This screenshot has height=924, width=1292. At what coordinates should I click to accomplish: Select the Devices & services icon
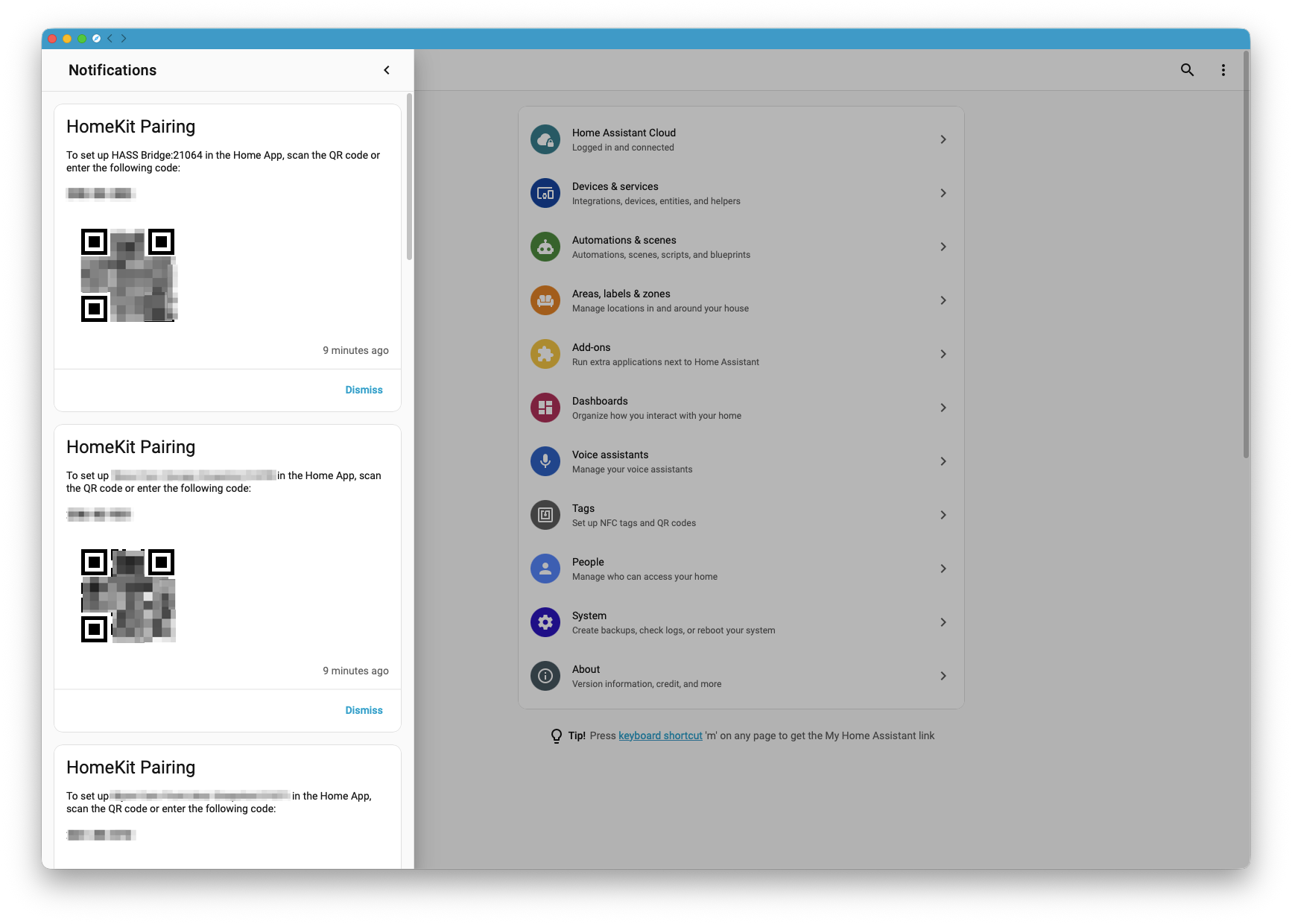coord(545,193)
